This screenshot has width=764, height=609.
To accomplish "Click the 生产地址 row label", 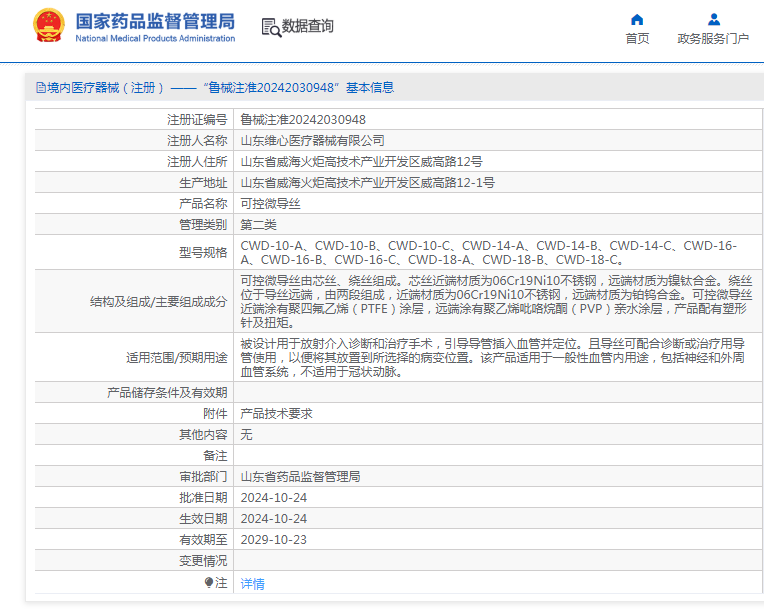I will [x=203, y=182].
